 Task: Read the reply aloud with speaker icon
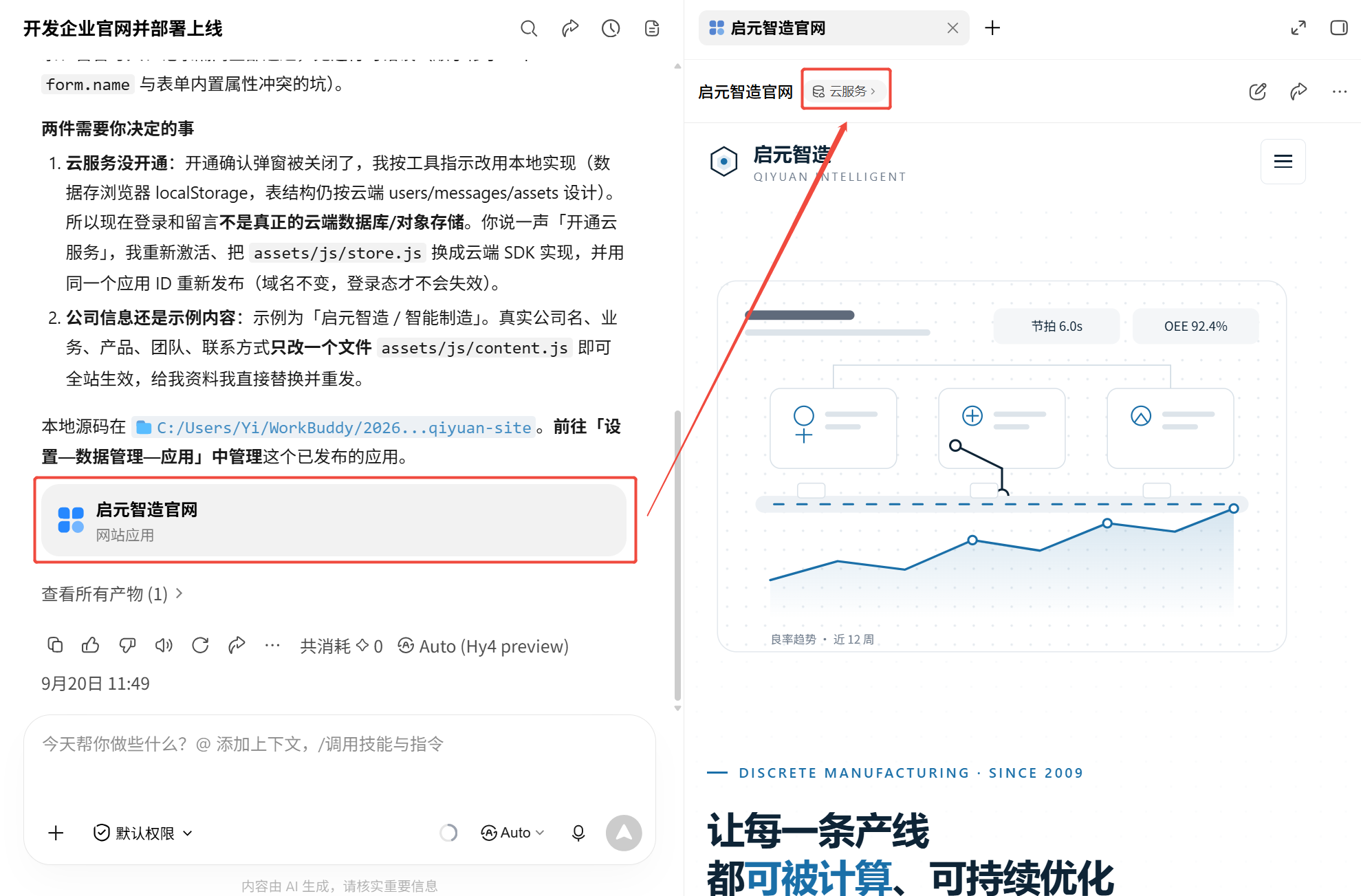pyautogui.click(x=164, y=645)
